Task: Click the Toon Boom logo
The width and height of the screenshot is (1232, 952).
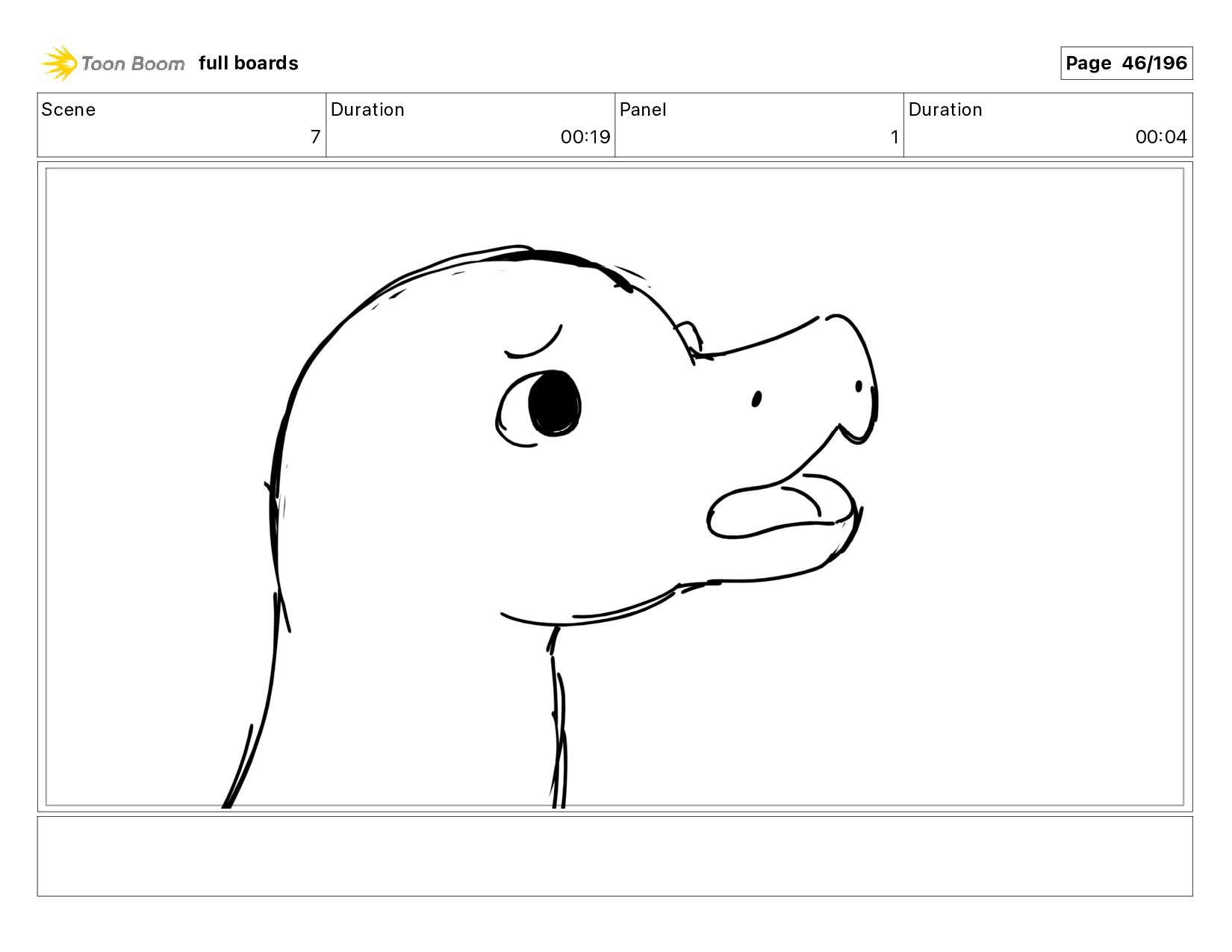Action: pyautogui.click(x=112, y=63)
